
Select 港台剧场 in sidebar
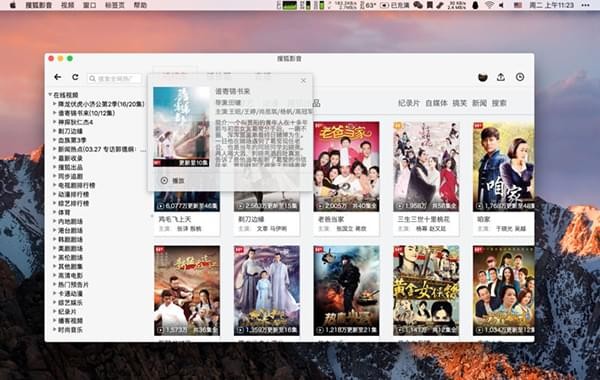coord(70,230)
